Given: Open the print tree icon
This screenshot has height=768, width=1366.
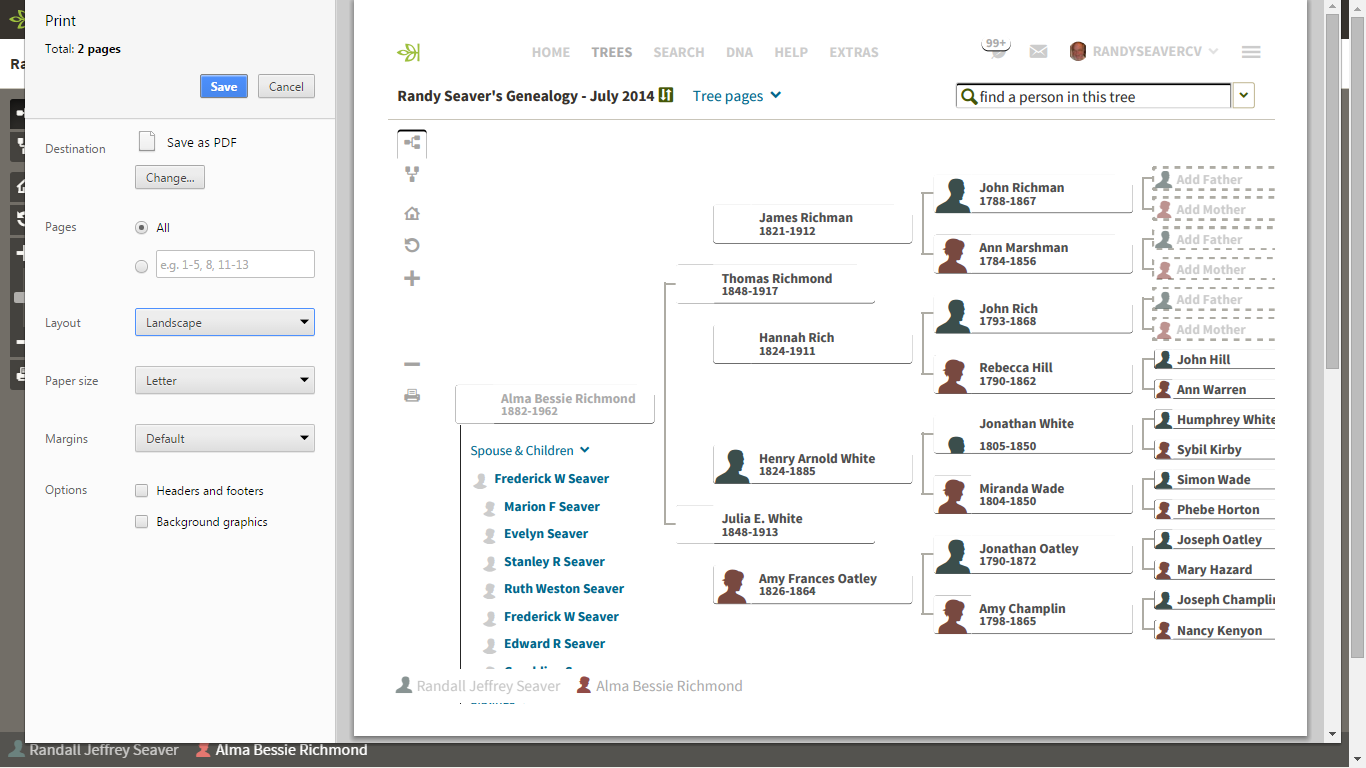Looking at the screenshot, I should 412,395.
